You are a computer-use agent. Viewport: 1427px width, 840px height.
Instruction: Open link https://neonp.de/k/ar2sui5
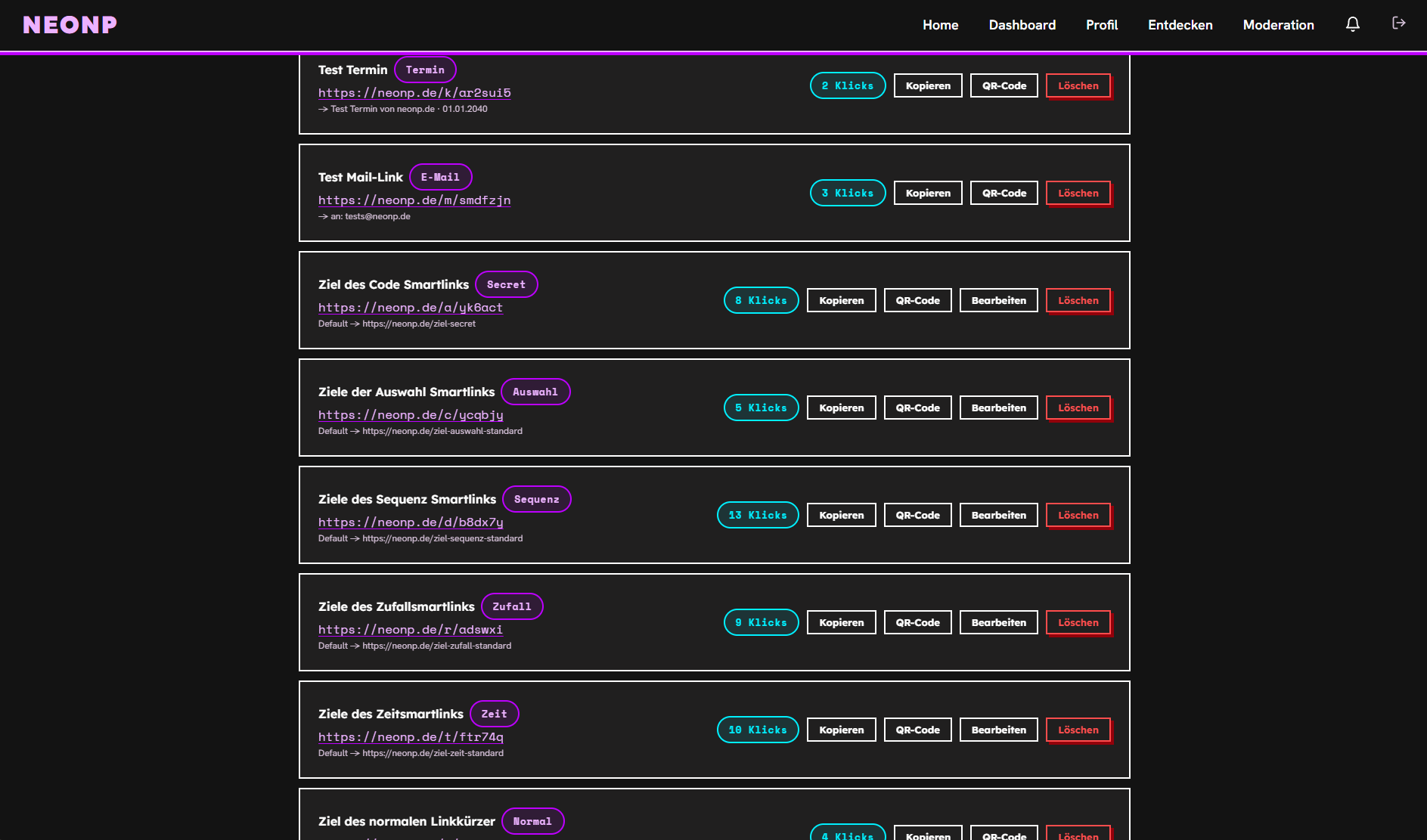coord(414,93)
